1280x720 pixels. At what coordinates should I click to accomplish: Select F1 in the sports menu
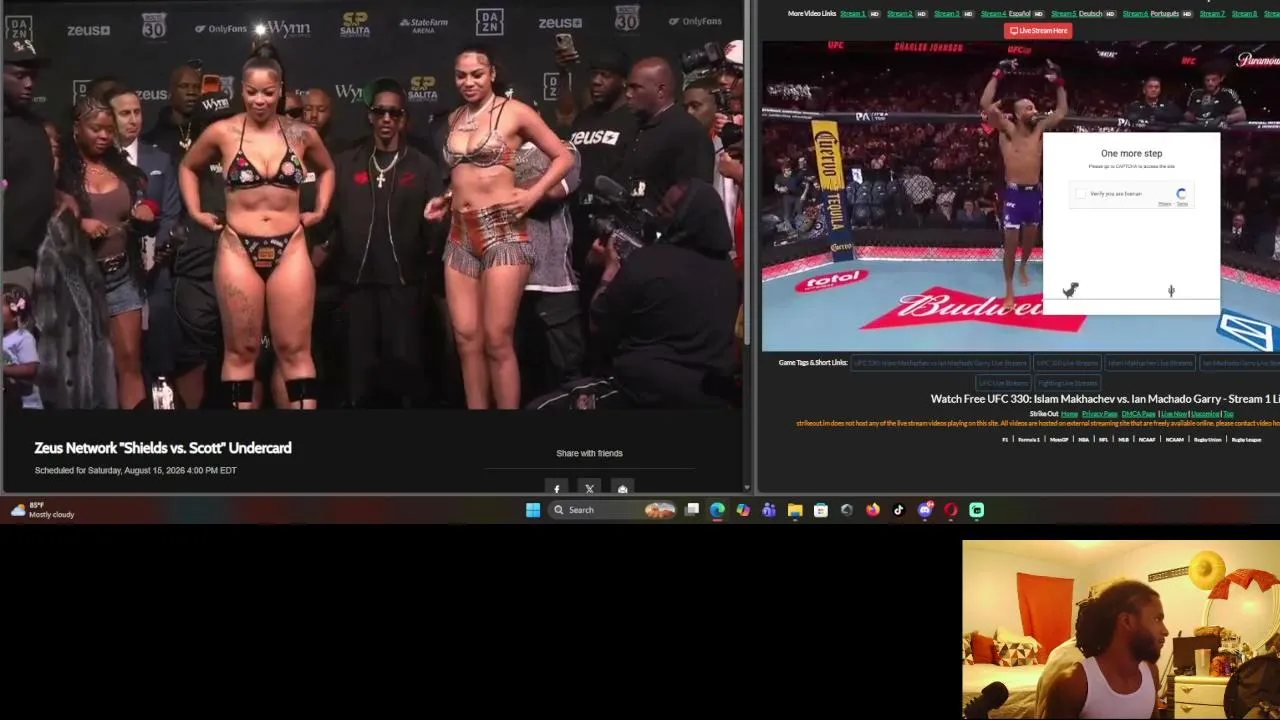1005,440
